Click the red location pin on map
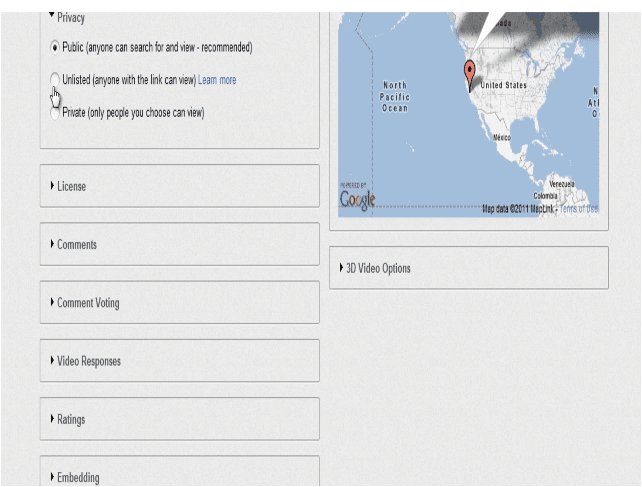 click(x=469, y=76)
